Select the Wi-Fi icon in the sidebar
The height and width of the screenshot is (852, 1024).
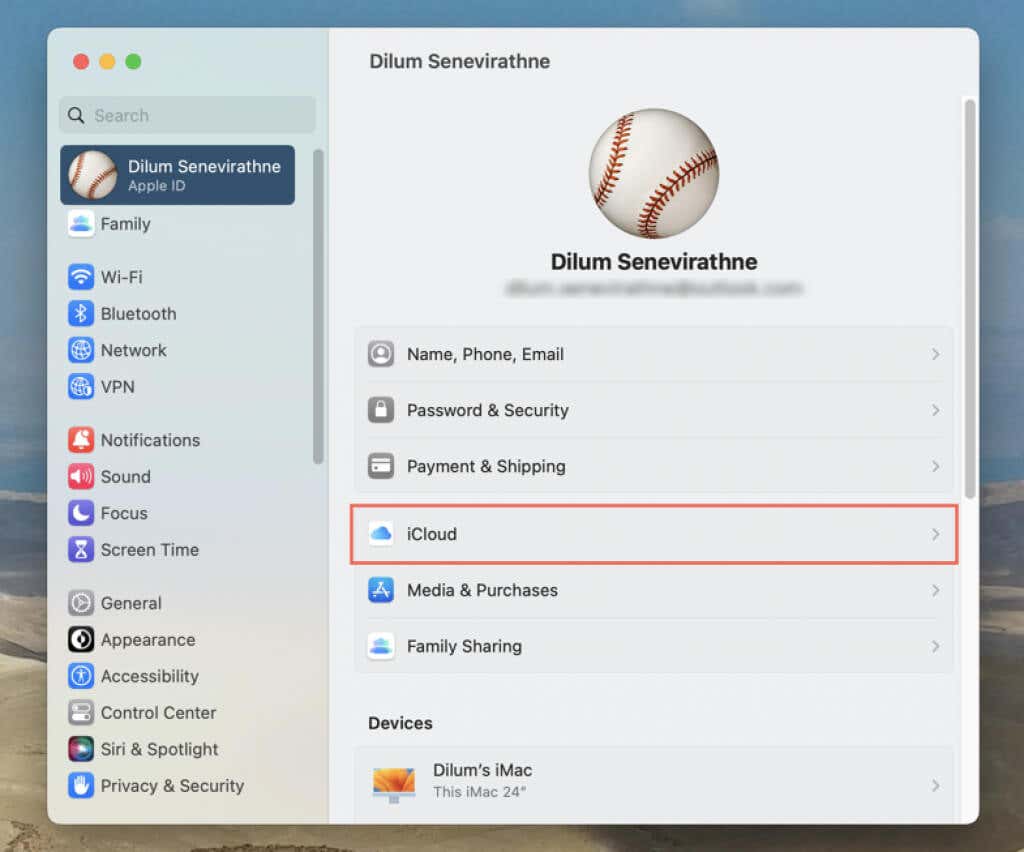click(81, 277)
